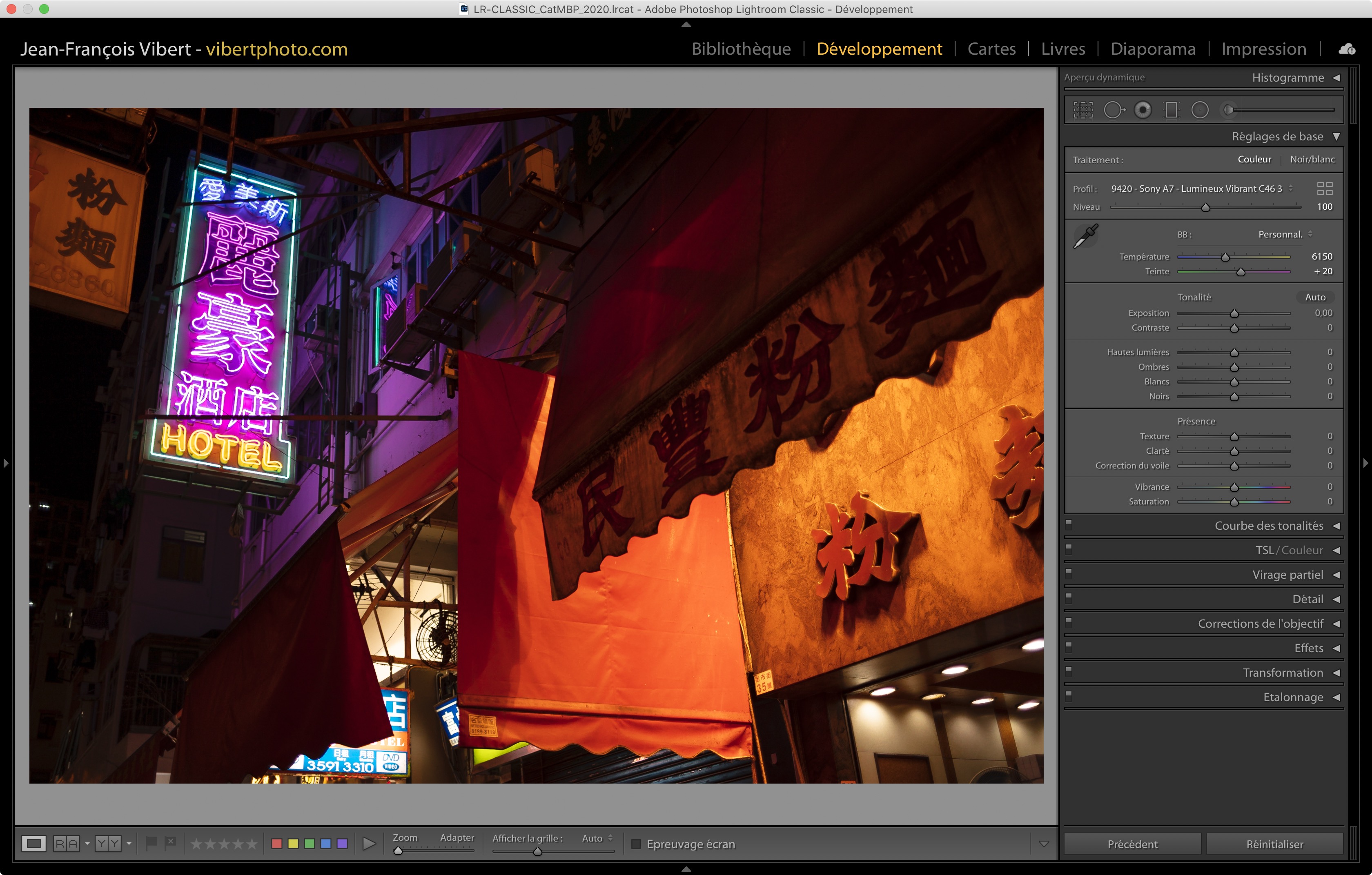Image resolution: width=1372 pixels, height=875 pixels.
Task: Click the Réinitialiser button
Action: point(1274,844)
